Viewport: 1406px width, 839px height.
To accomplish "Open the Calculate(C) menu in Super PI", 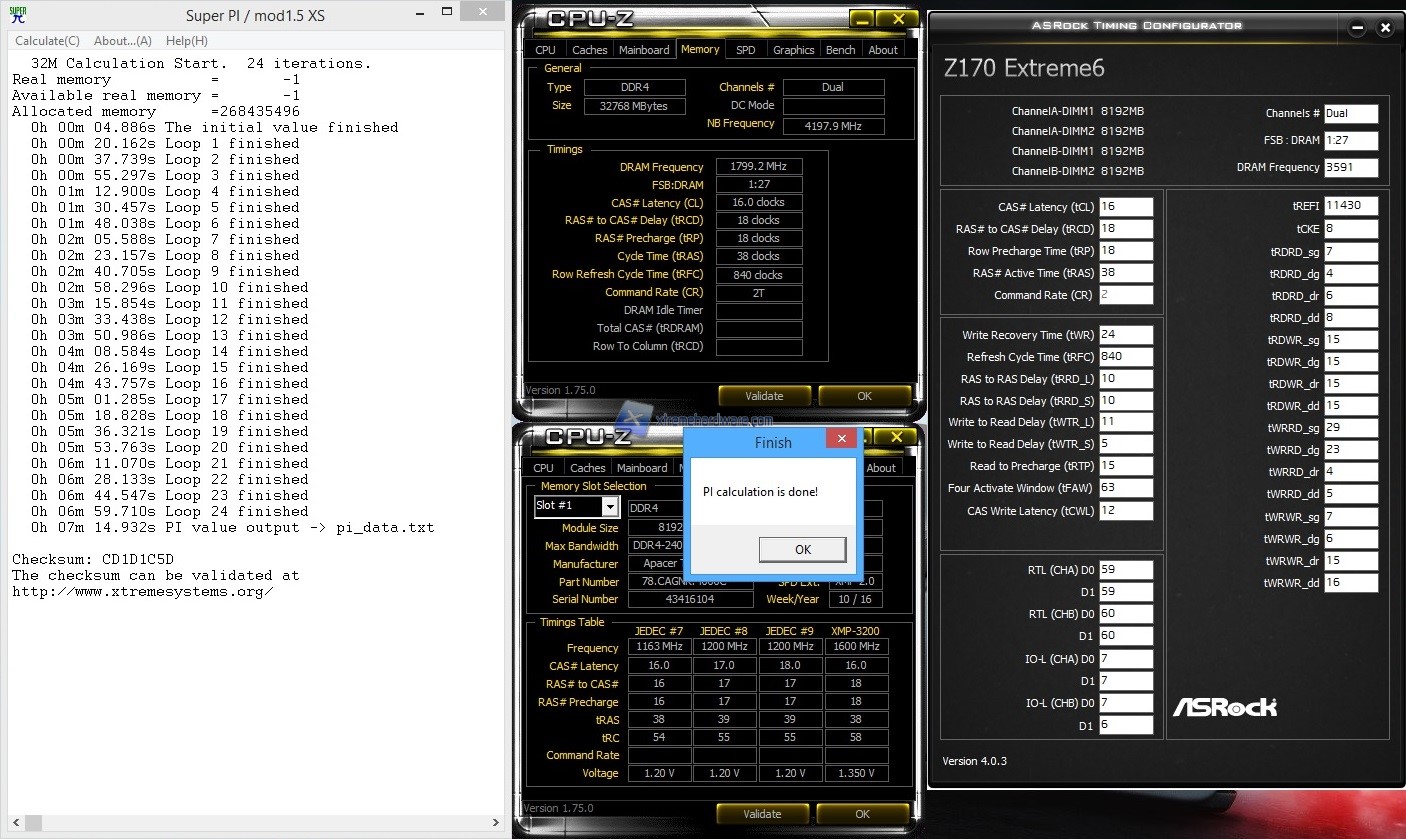I will click(x=47, y=41).
